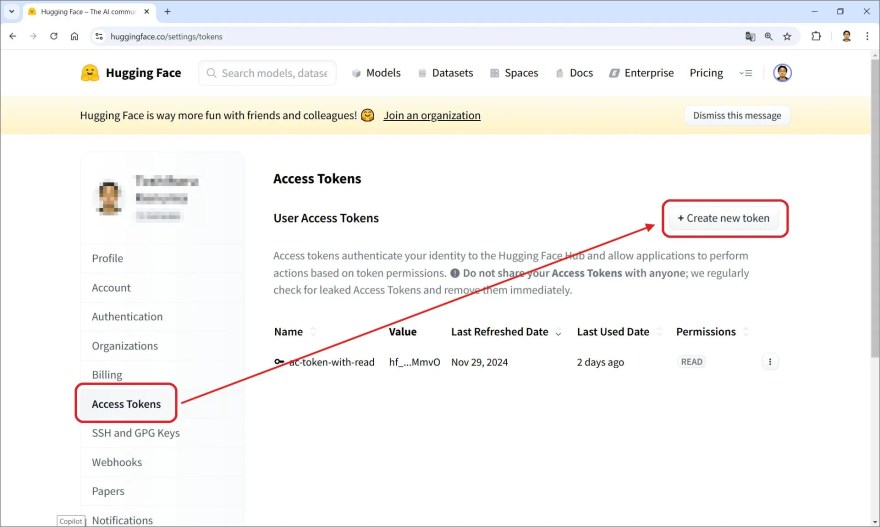
Task: Open the Datasets page
Action: (446, 73)
